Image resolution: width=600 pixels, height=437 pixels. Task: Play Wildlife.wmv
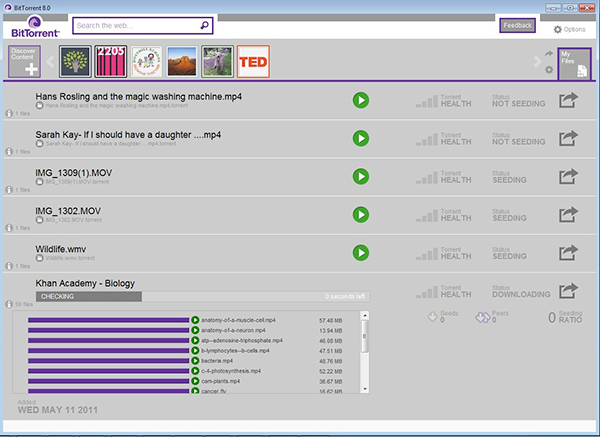tap(361, 253)
